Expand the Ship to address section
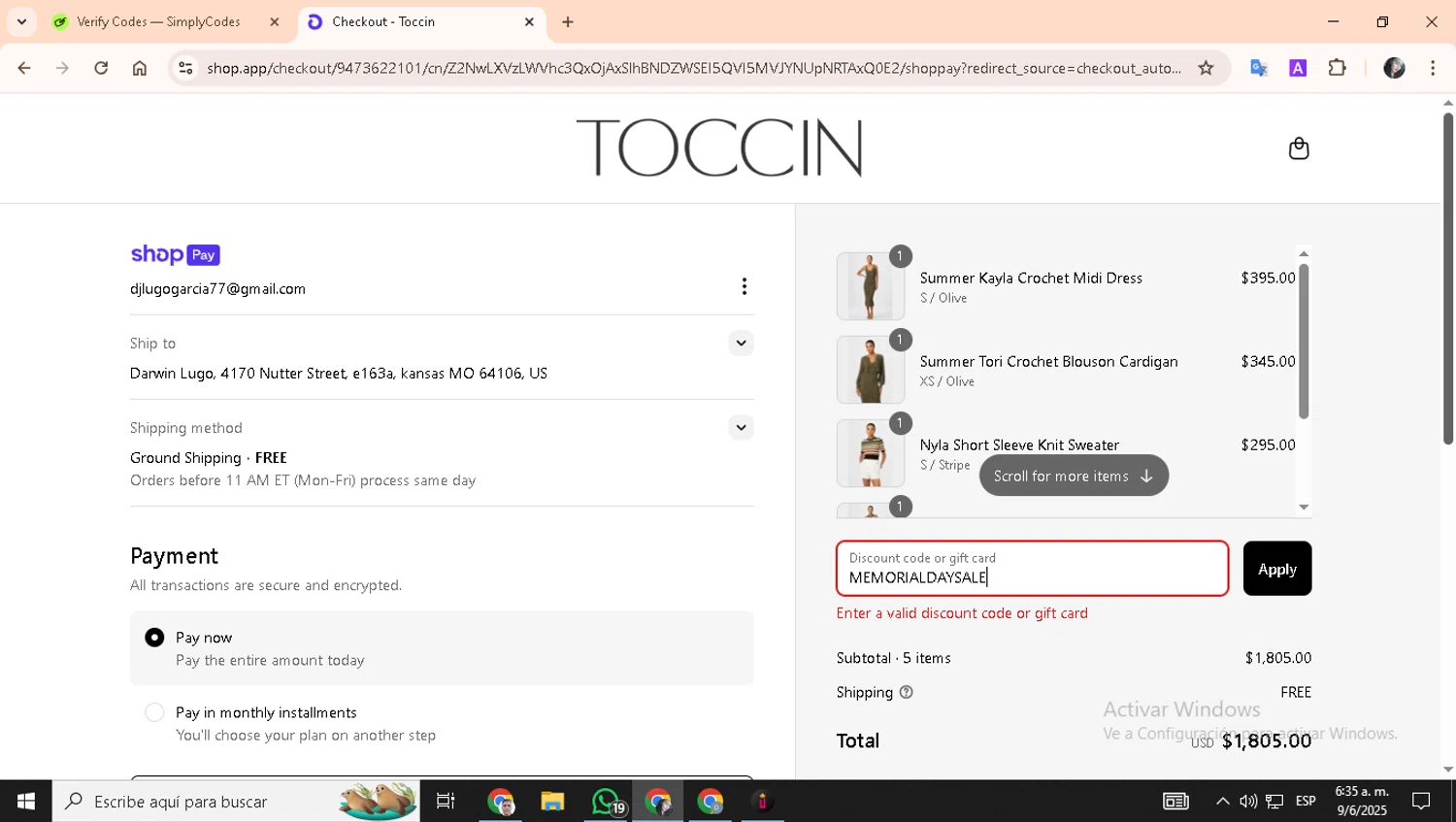The width and height of the screenshot is (1456, 822). coord(741,343)
